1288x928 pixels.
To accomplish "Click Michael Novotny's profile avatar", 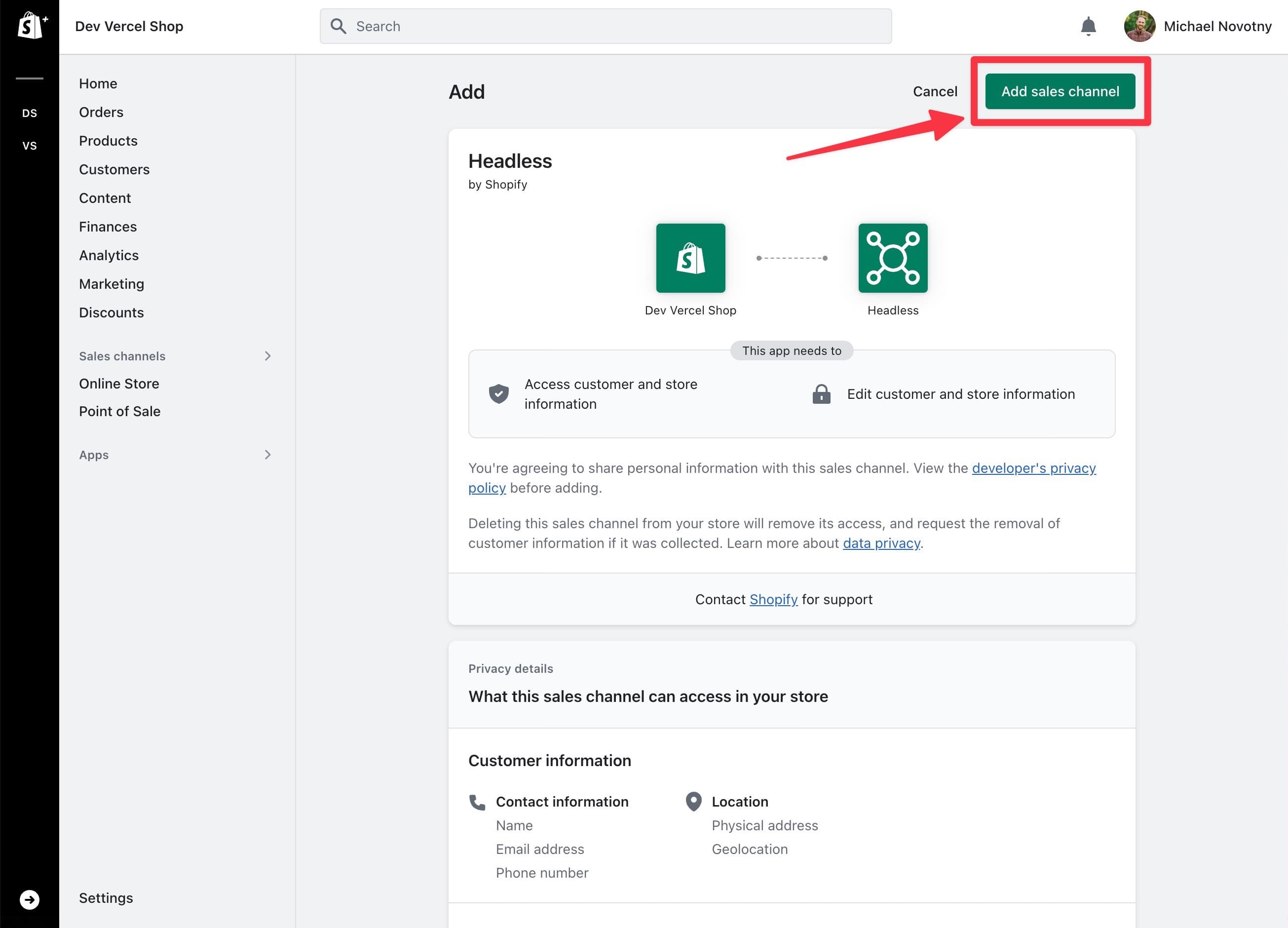I will (1140, 26).
